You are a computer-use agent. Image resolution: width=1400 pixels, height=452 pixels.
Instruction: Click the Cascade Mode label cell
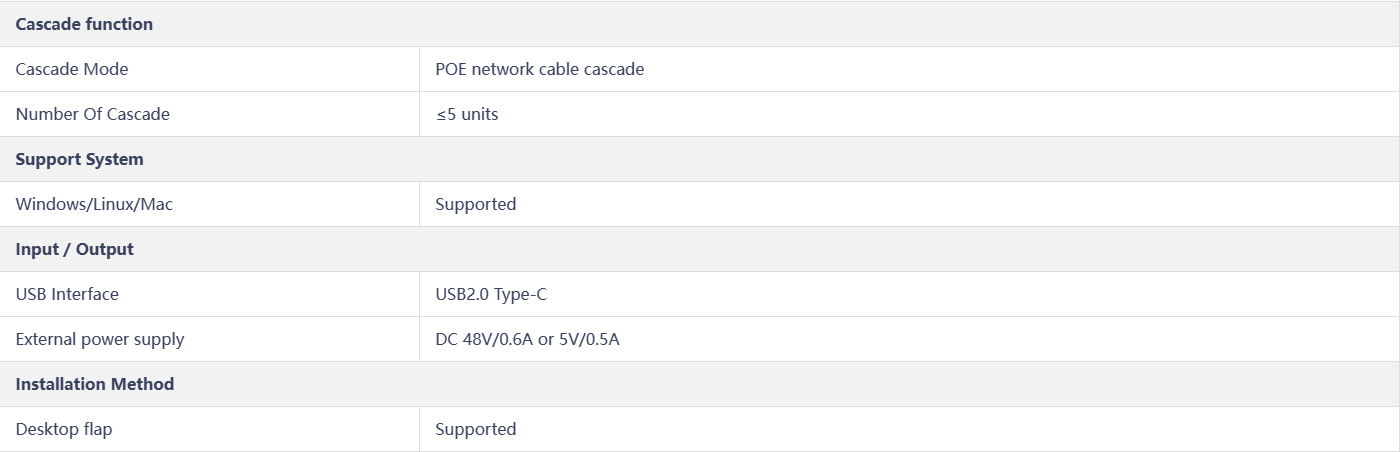(x=209, y=69)
